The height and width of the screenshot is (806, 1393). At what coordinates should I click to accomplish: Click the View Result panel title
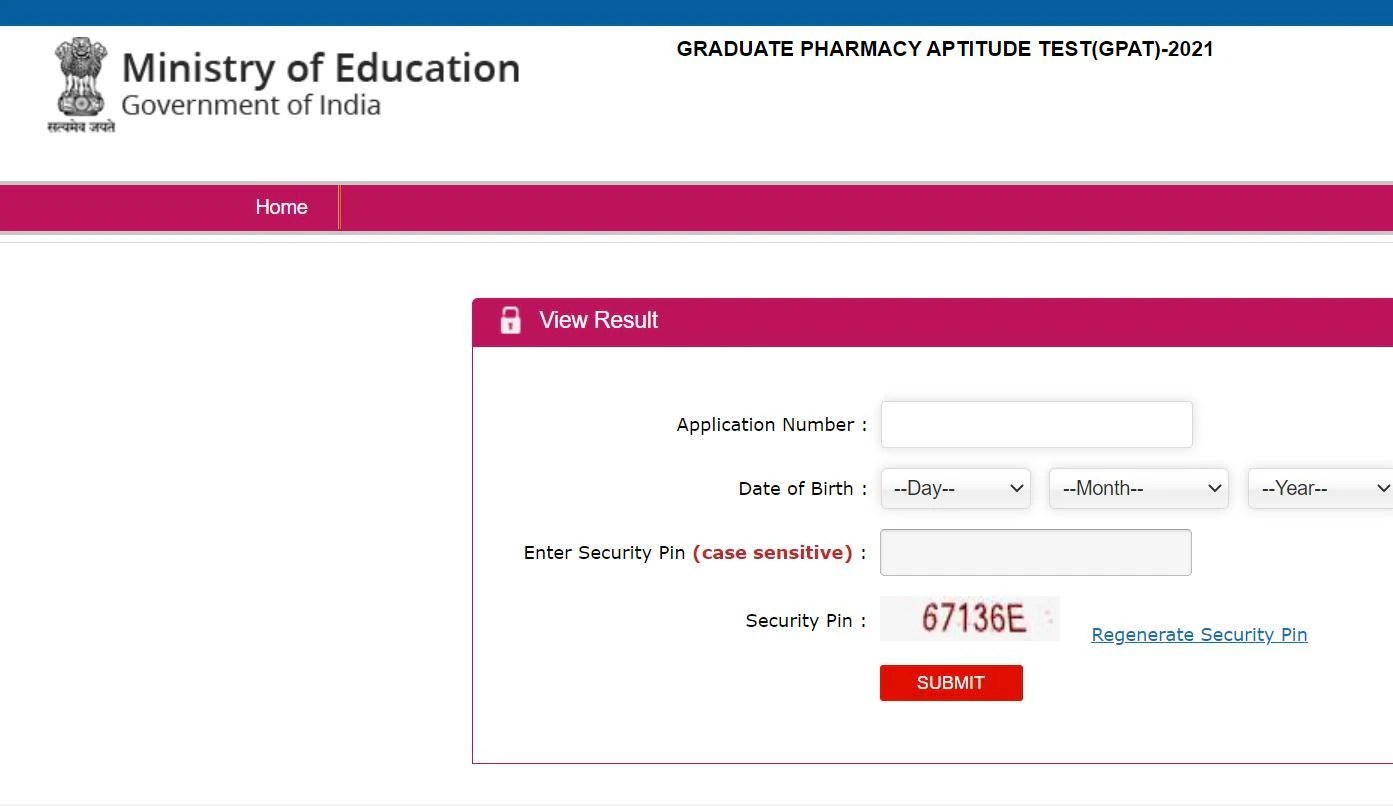tap(598, 320)
